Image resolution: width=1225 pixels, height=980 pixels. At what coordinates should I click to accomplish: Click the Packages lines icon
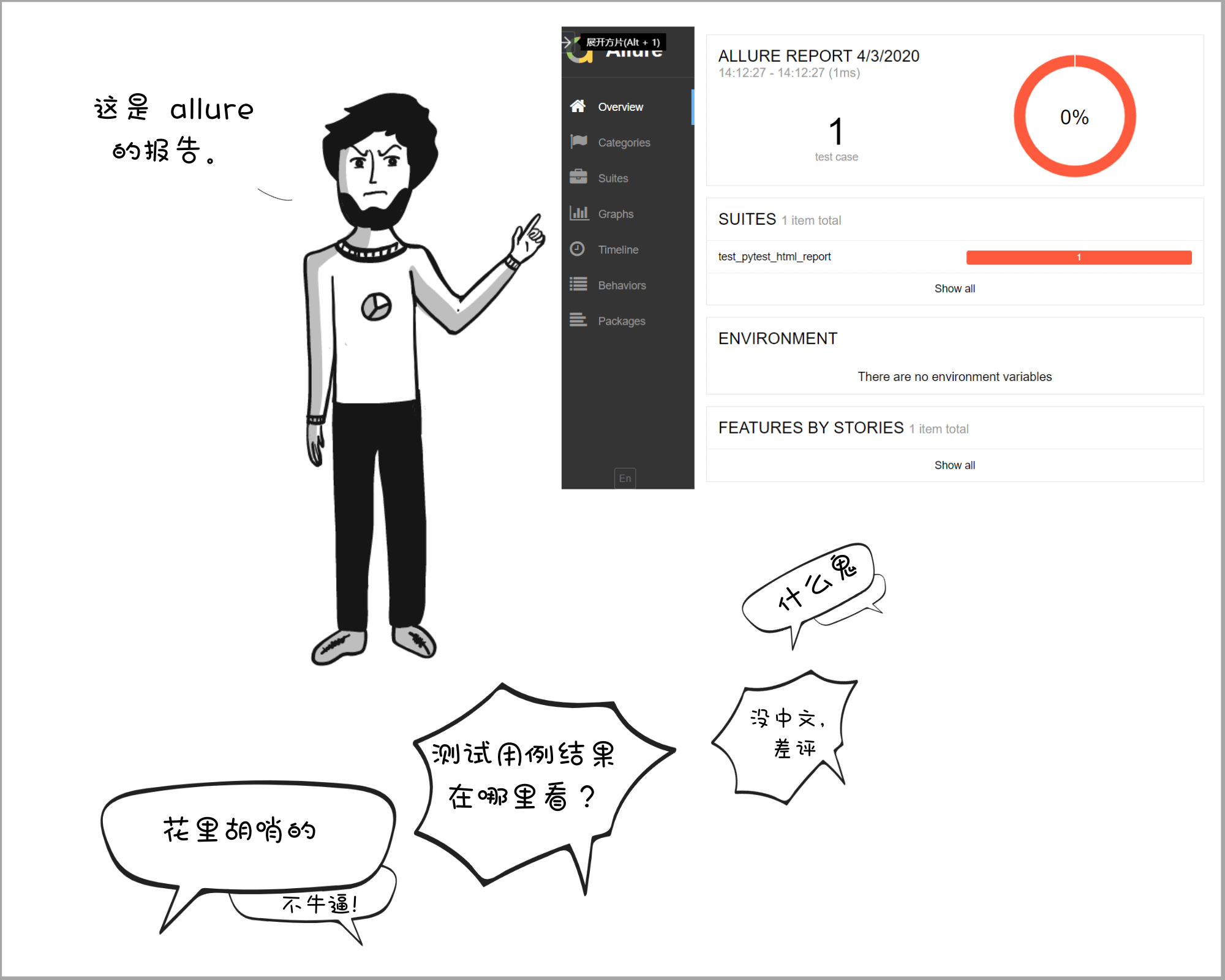click(x=578, y=320)
